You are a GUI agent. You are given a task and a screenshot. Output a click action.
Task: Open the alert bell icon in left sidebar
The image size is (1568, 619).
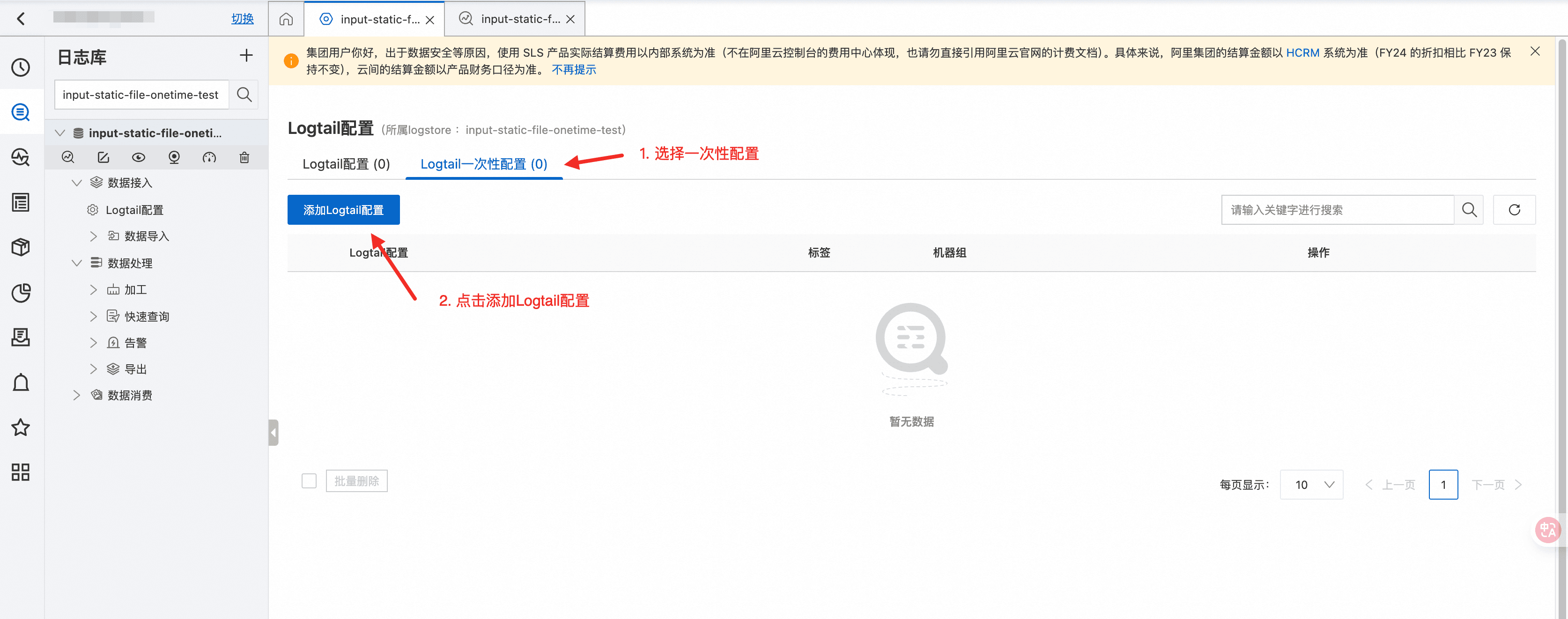click(21, 382)
